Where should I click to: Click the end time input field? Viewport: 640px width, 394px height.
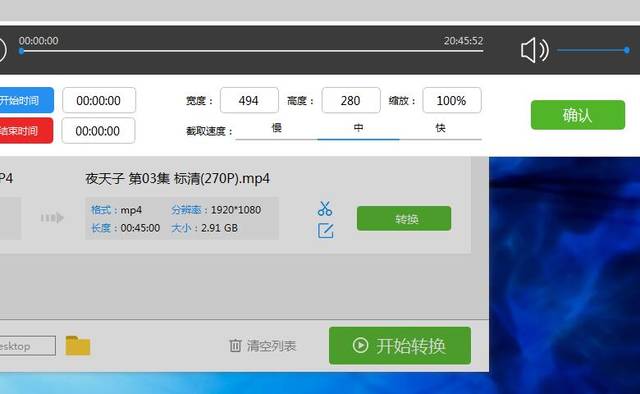click(x=98, y=131)
